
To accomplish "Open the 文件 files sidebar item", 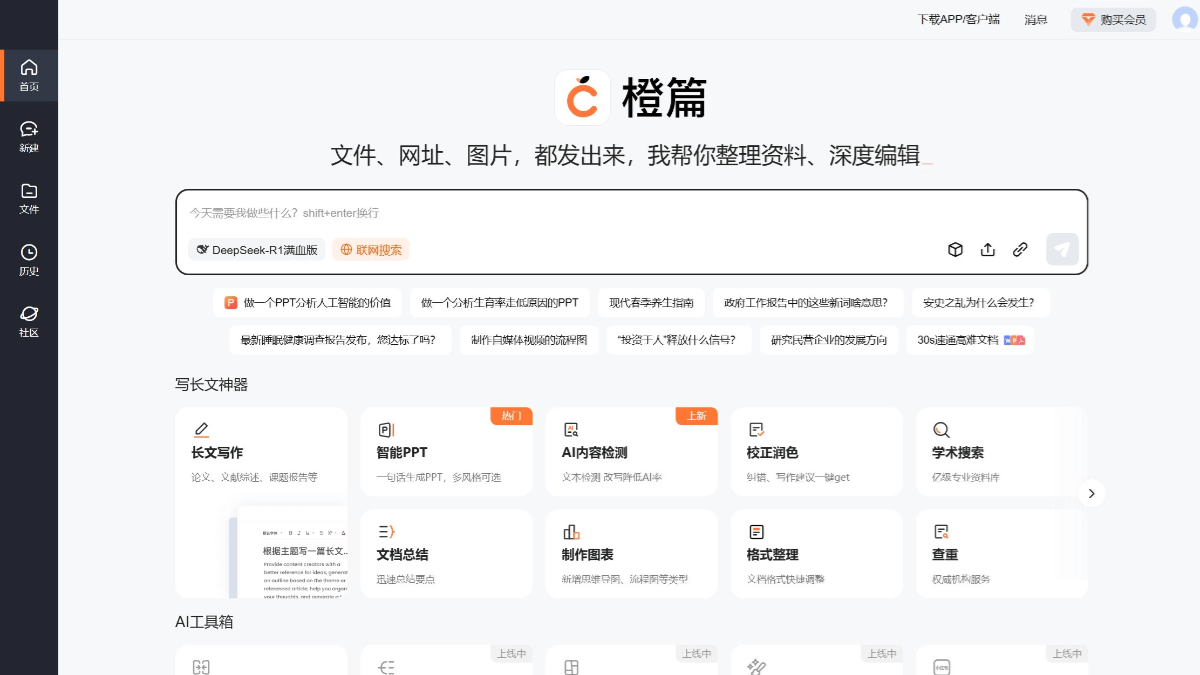I will click(29, 199).
